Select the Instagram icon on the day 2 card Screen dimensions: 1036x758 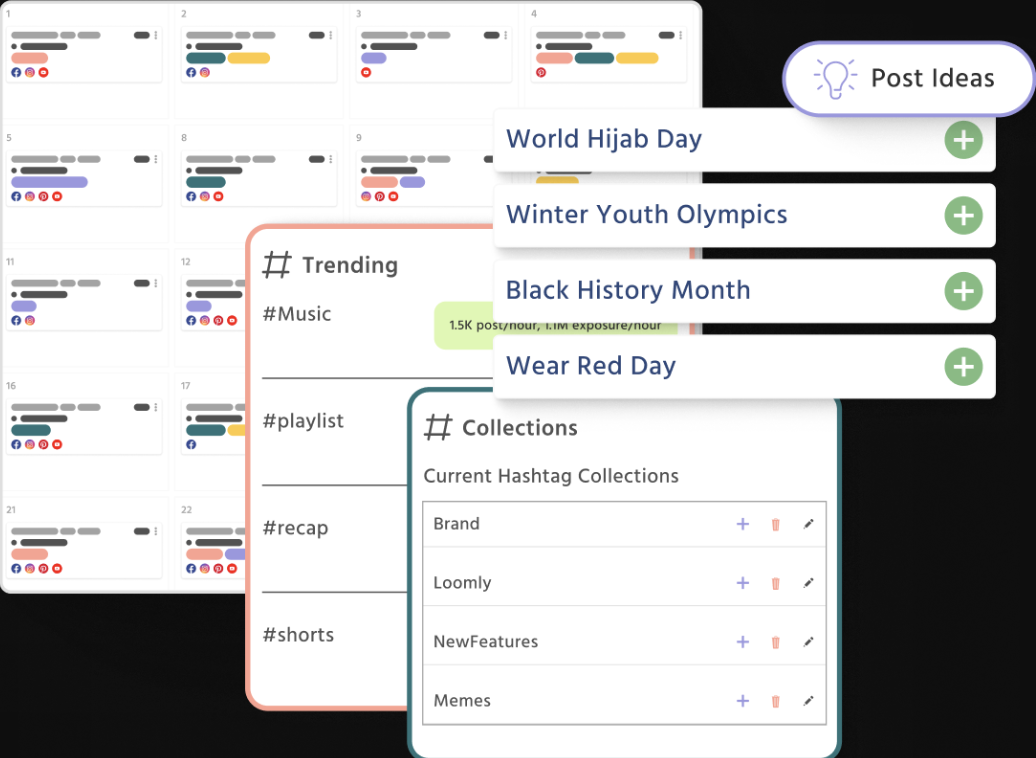pos(205,72)
